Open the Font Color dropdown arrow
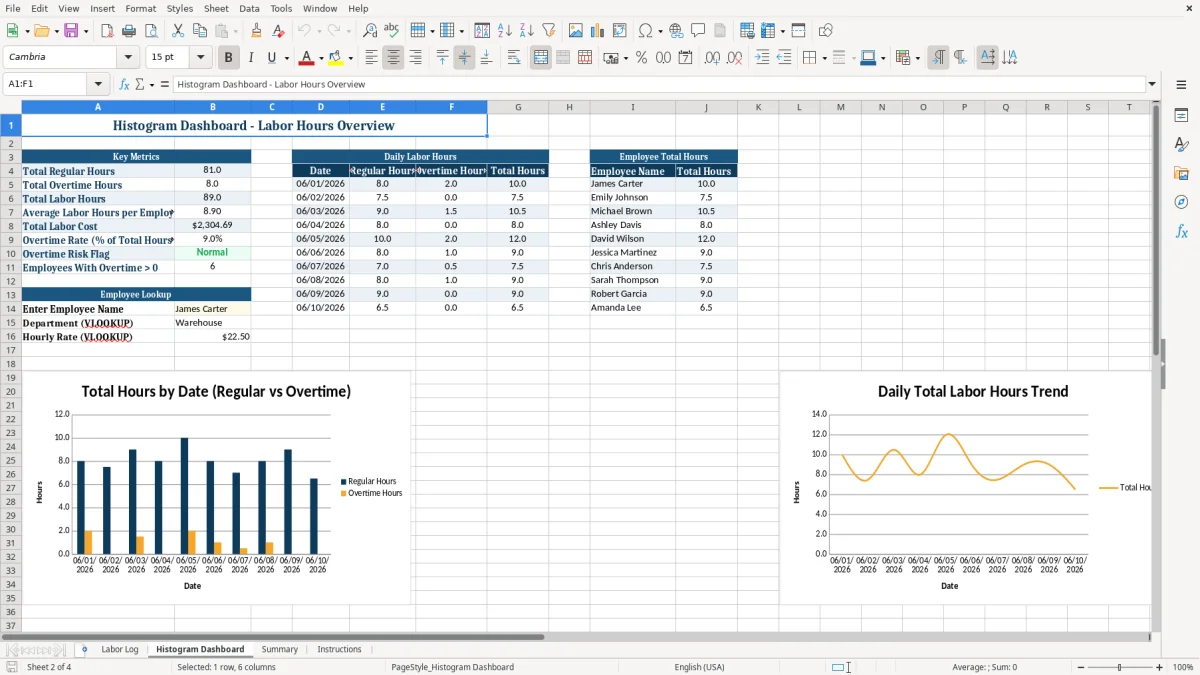 [322, 58]
